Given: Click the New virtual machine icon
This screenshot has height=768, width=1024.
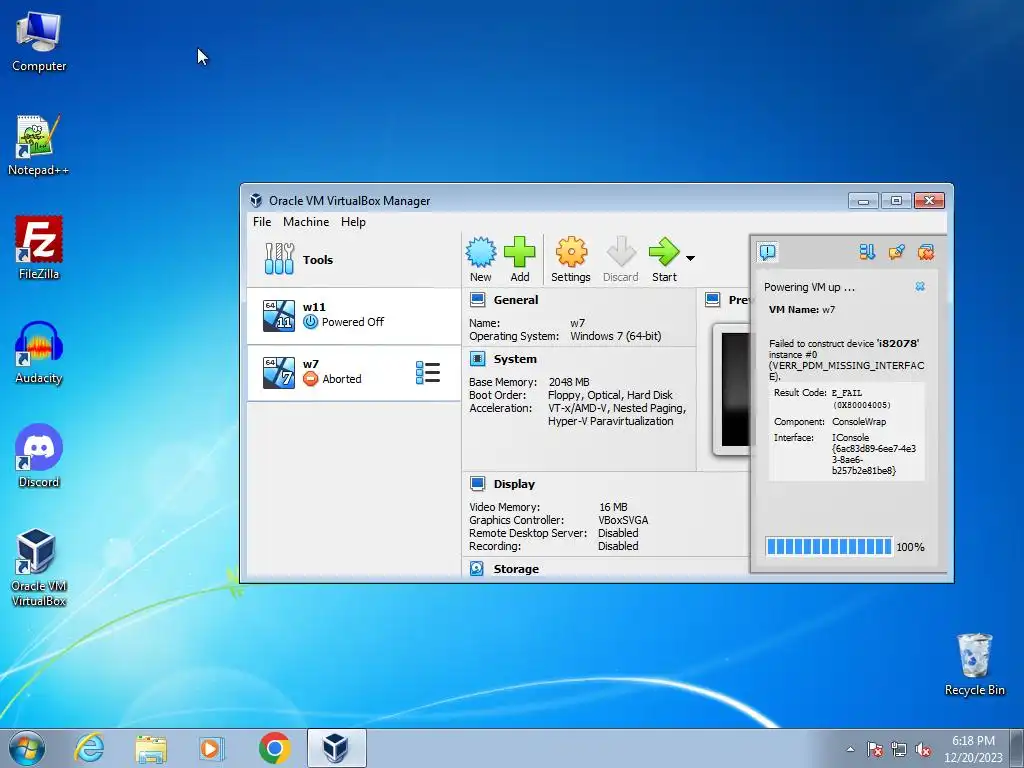Looking at the screenshot, I should 481,252.
